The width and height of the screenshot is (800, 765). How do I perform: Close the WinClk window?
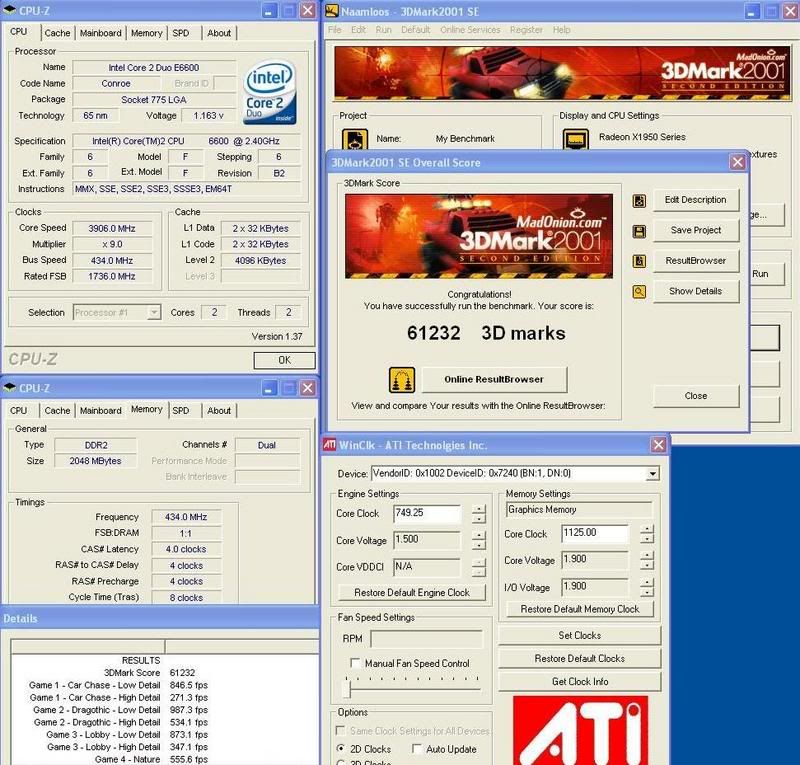tap(658, 445)
